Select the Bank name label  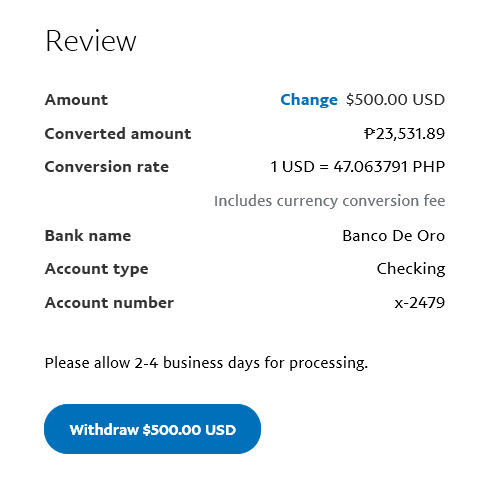pyautogui.click(x=88, y=236)
